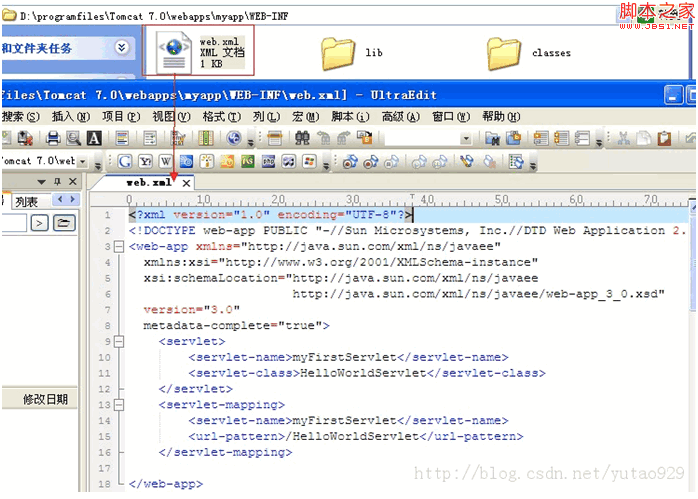Open the classes folder

506,51
